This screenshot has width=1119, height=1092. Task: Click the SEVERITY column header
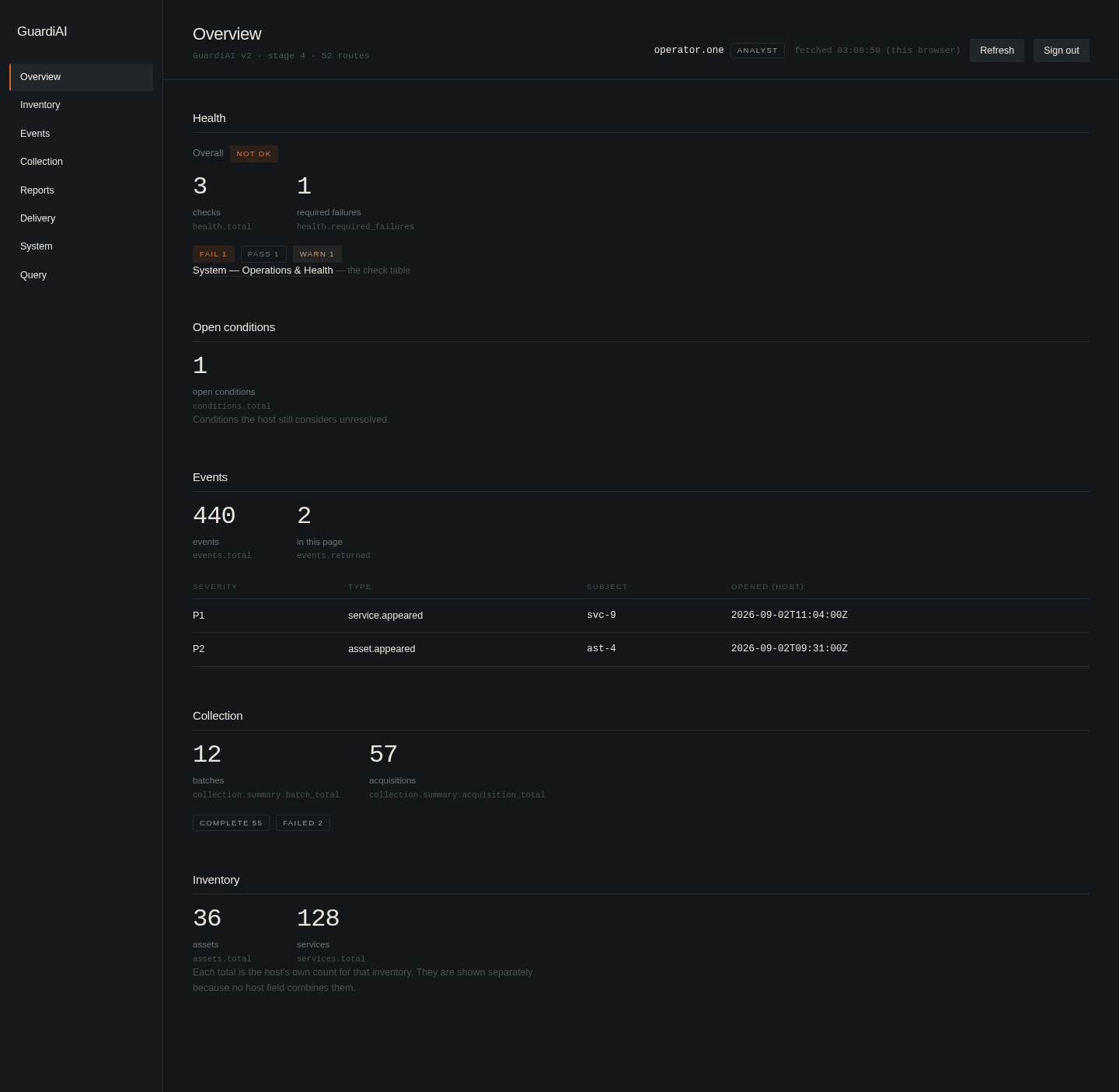[215, 587]
